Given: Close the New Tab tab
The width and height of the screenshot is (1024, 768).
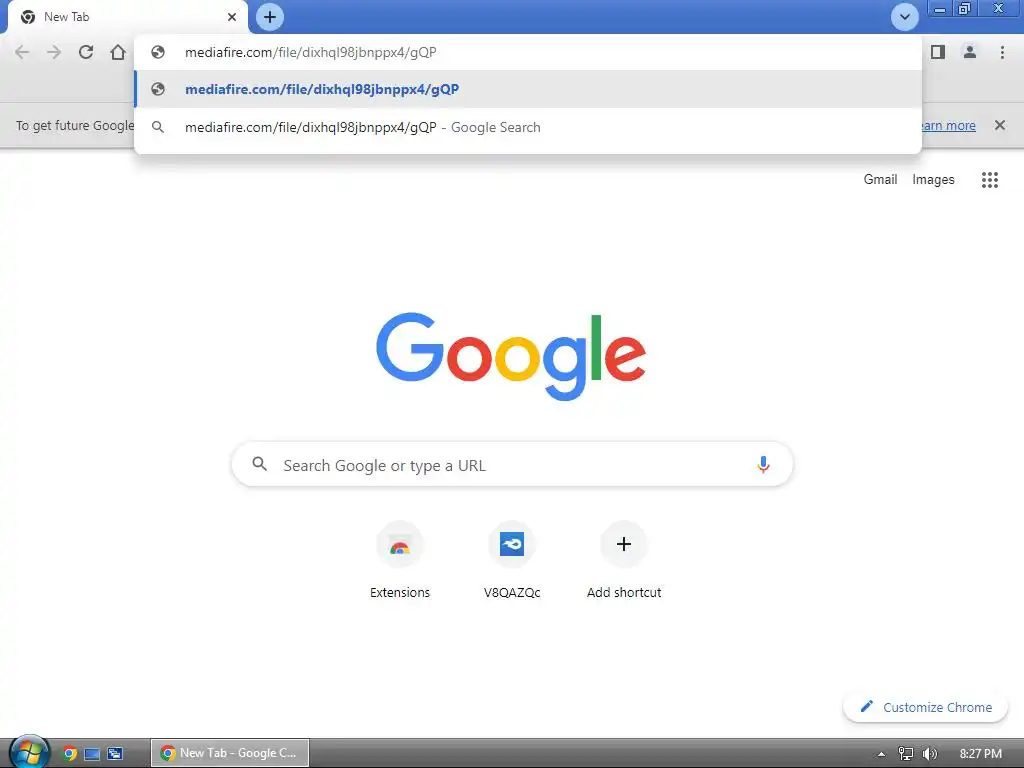Looking at the screenshot, I should point(232,17).
